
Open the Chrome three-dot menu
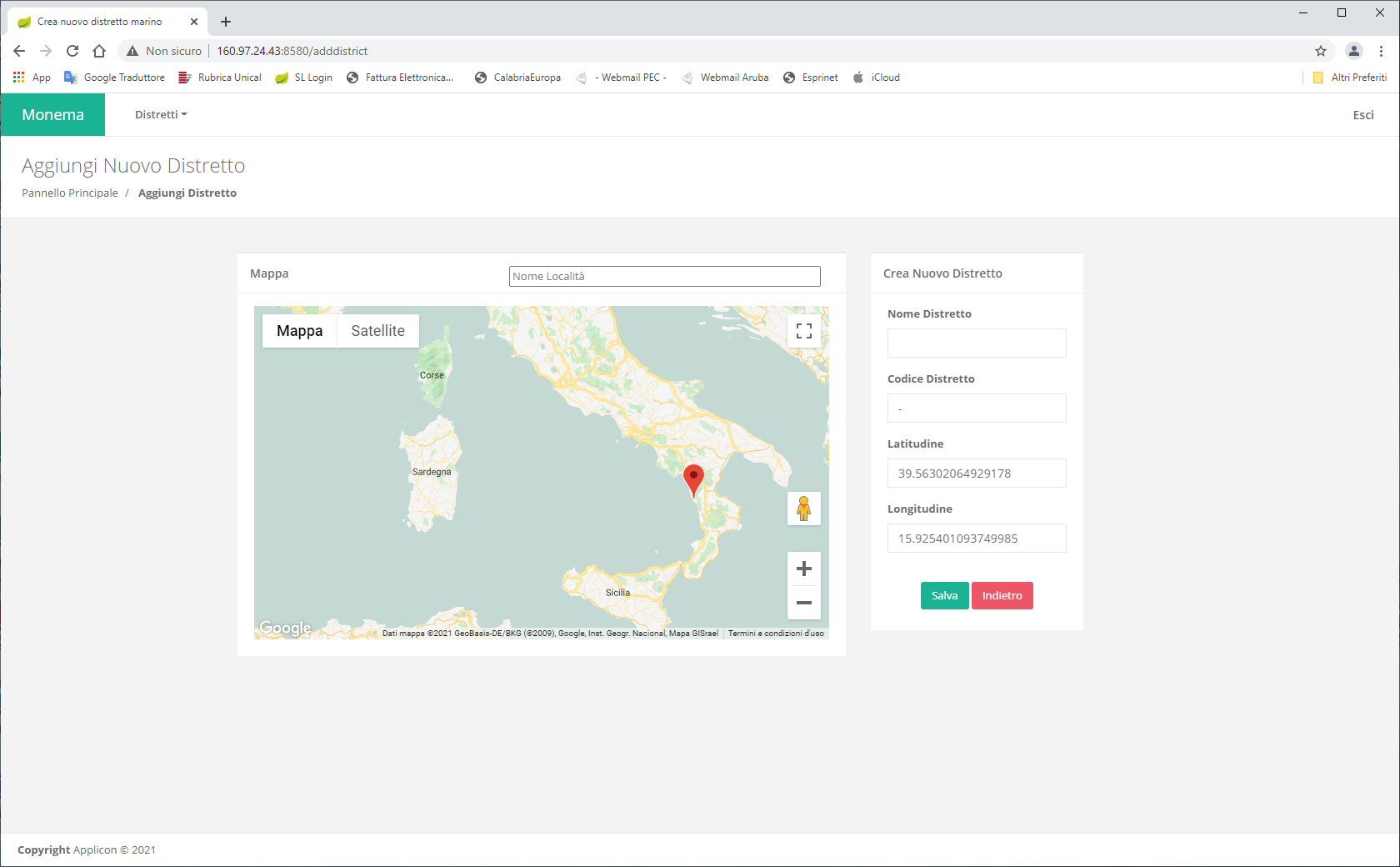pyautogui.click(x=1381, y=51)
